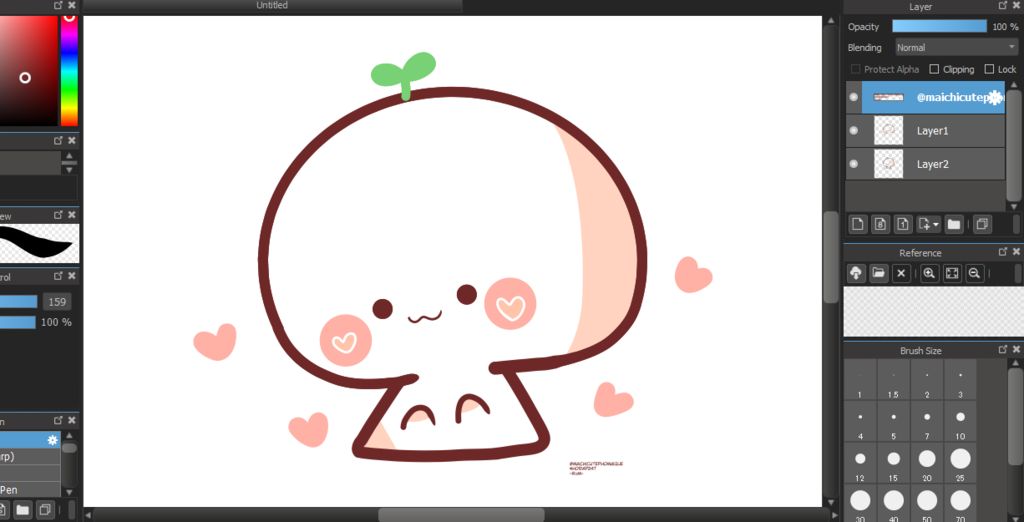Viewport: 1024px width, 522px height.
Task: Click brush list scroll-down arrow
Action: pyautogui.click(x=69, y=491)
